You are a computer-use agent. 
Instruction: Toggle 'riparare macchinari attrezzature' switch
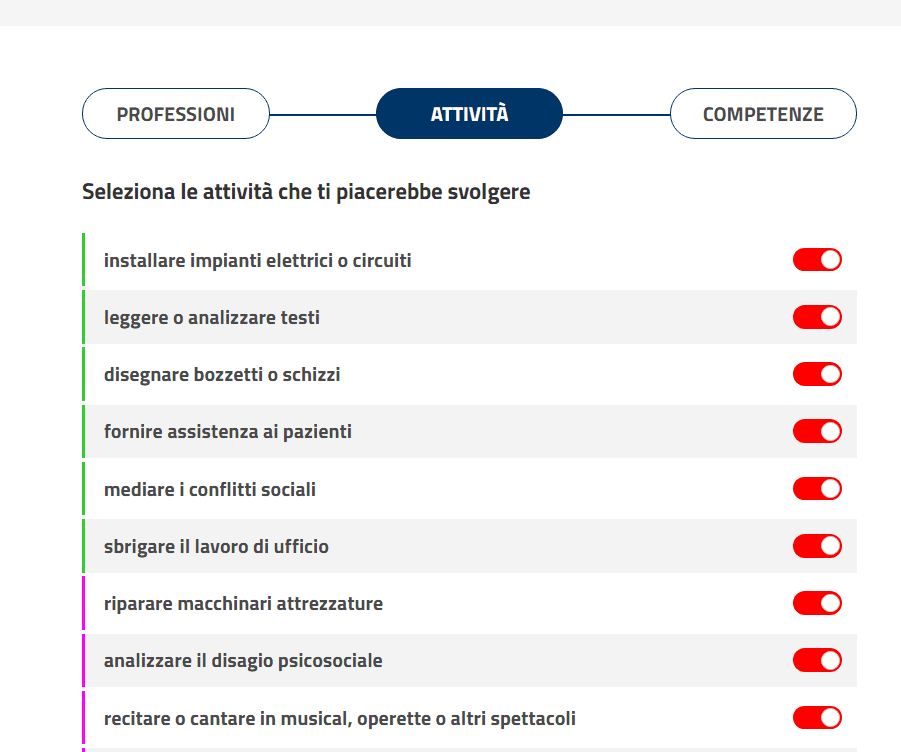(x=817, y=603)
